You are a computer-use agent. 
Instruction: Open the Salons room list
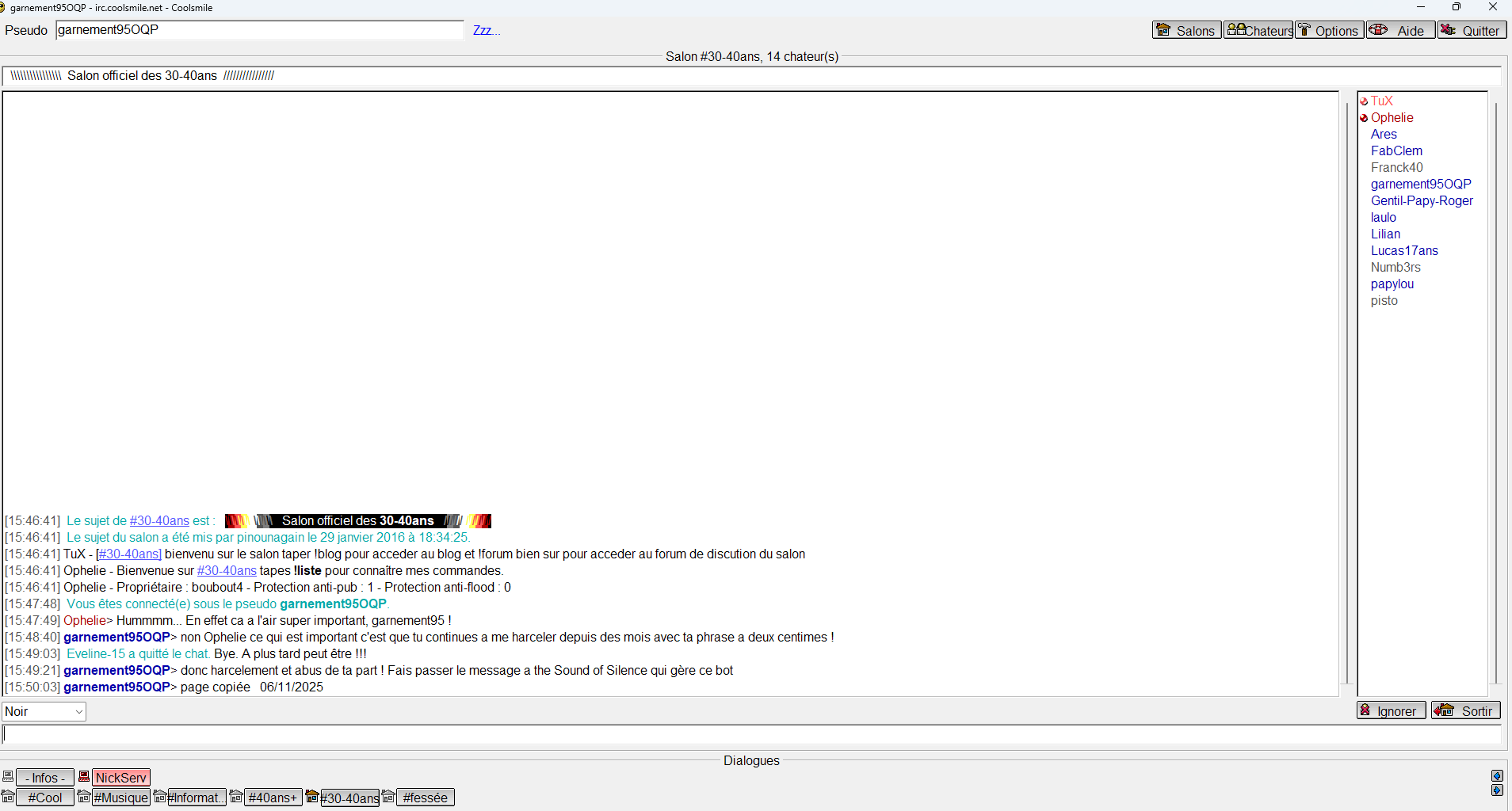coord(1186,30)
